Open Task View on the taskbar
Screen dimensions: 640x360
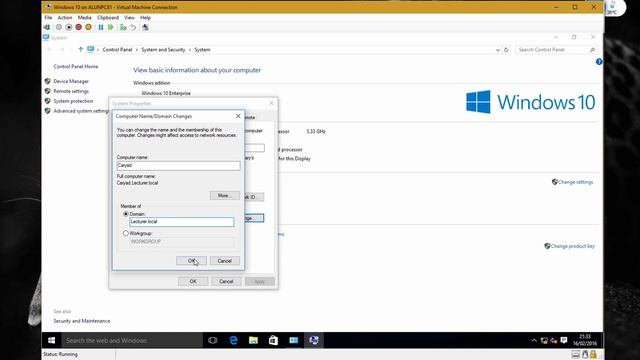click(x=213, y=340)
